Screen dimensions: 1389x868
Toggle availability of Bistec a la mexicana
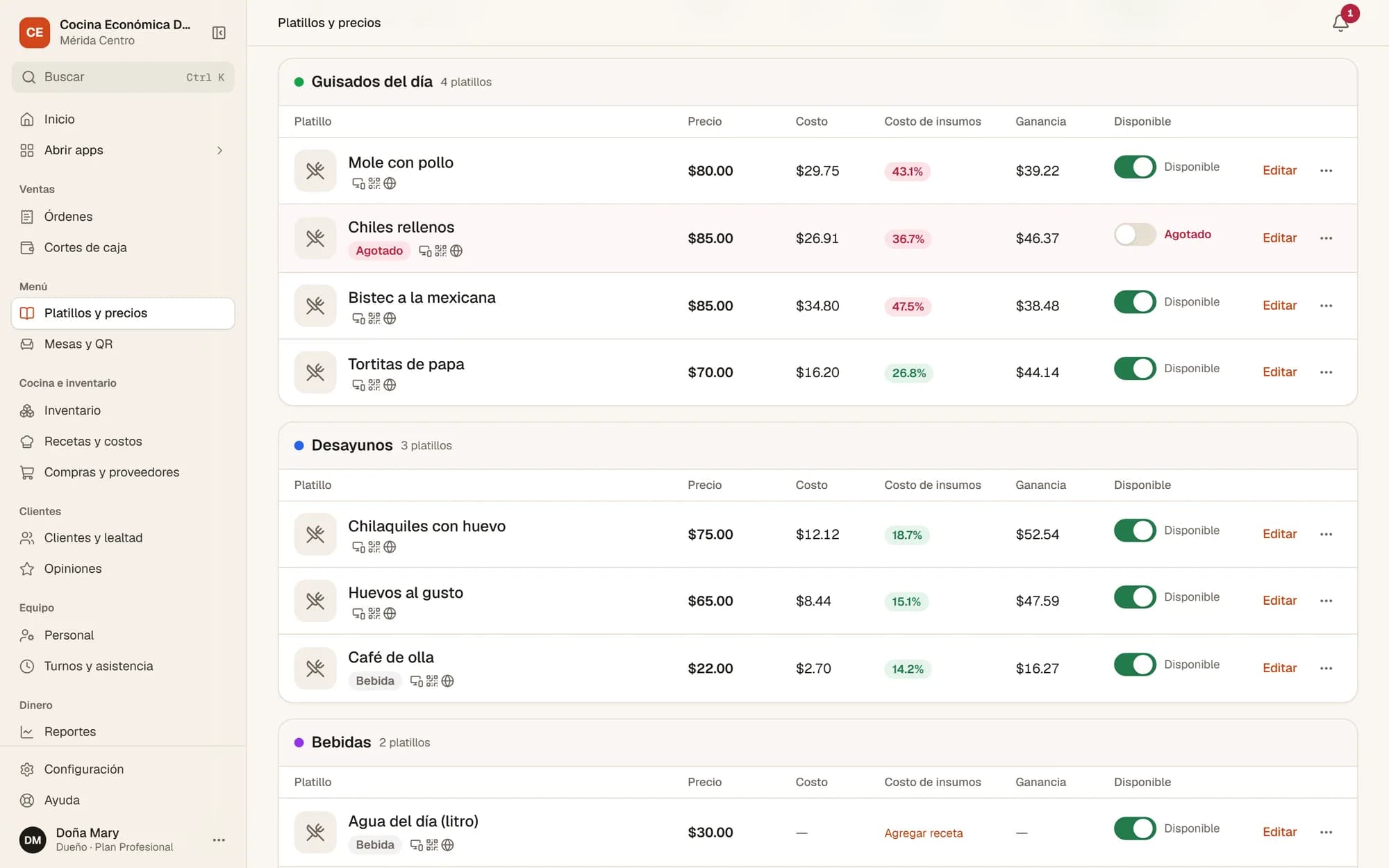1135,301
